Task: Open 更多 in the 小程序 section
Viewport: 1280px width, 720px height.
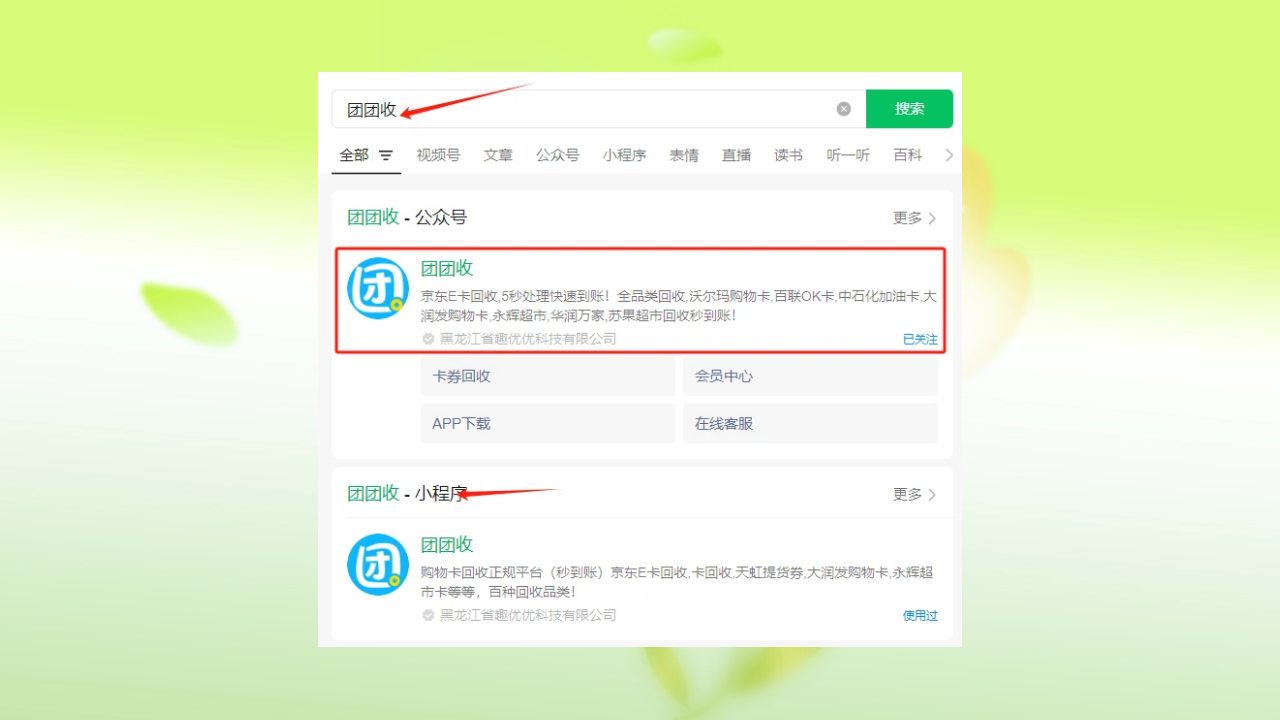Action: pyautogui.click(x=915, y=494)
